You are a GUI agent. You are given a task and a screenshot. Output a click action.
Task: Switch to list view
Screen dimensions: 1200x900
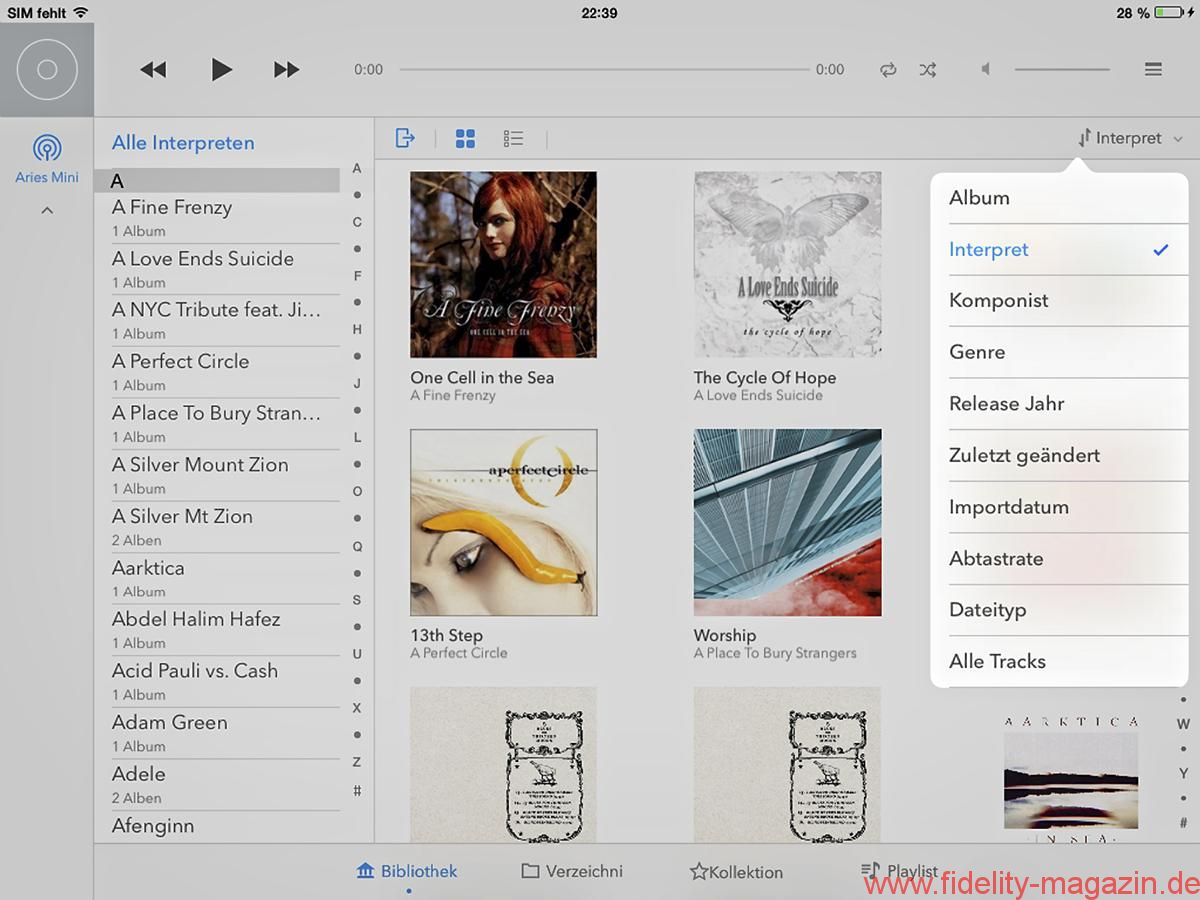coord(513,139)
